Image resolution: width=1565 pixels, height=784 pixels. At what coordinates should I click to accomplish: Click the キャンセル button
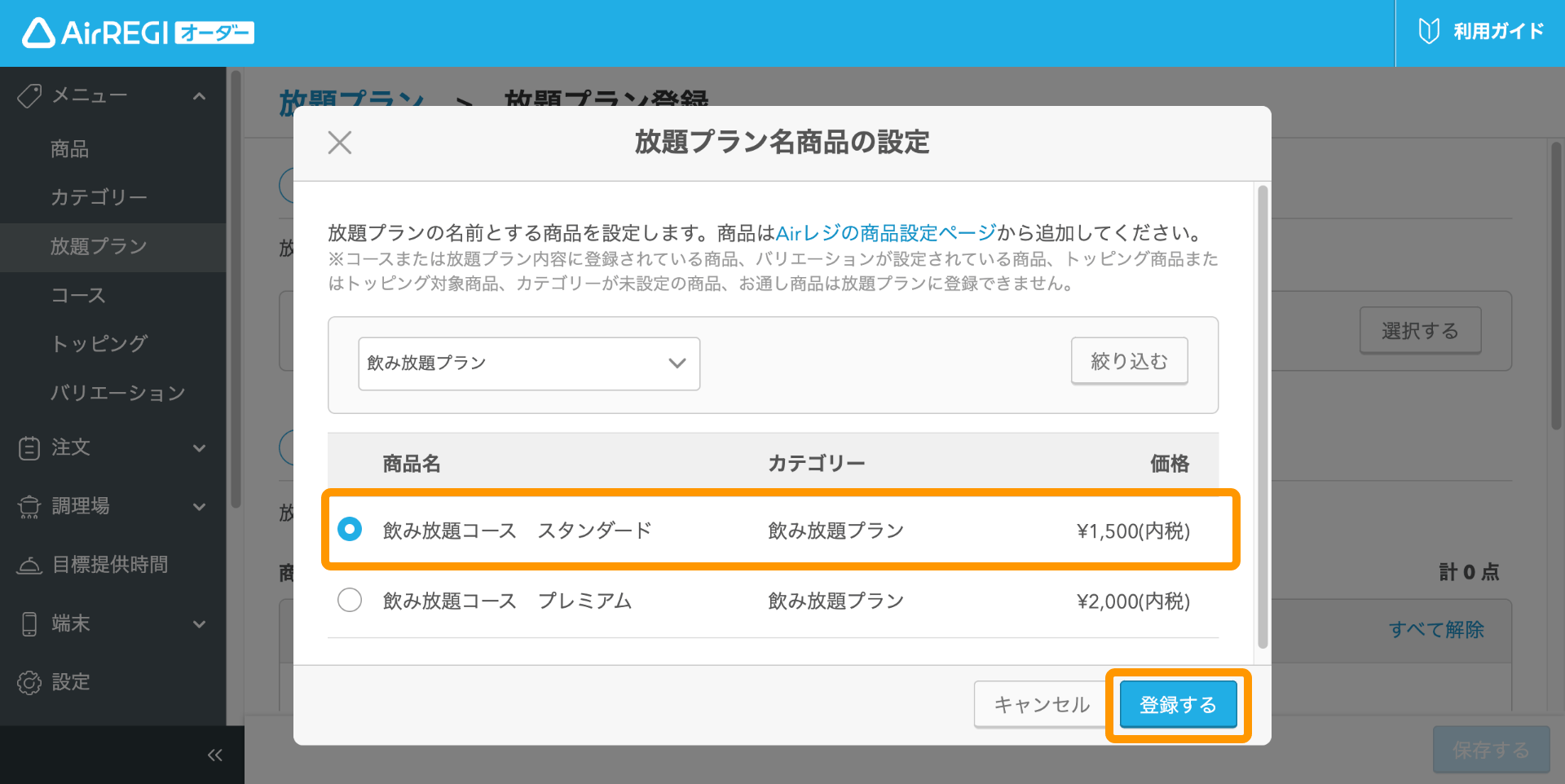1042,704
